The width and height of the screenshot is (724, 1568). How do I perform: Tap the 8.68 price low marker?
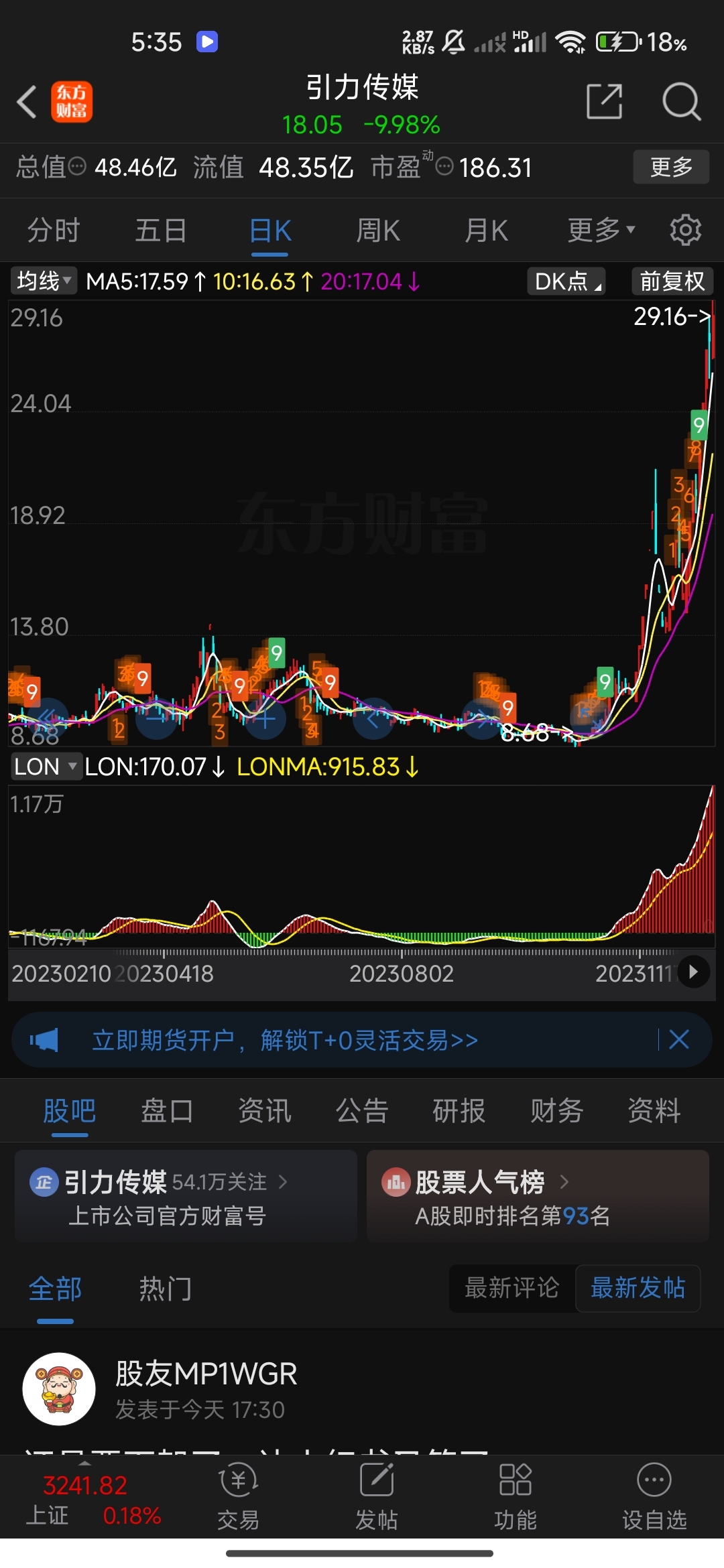(536, 733)
